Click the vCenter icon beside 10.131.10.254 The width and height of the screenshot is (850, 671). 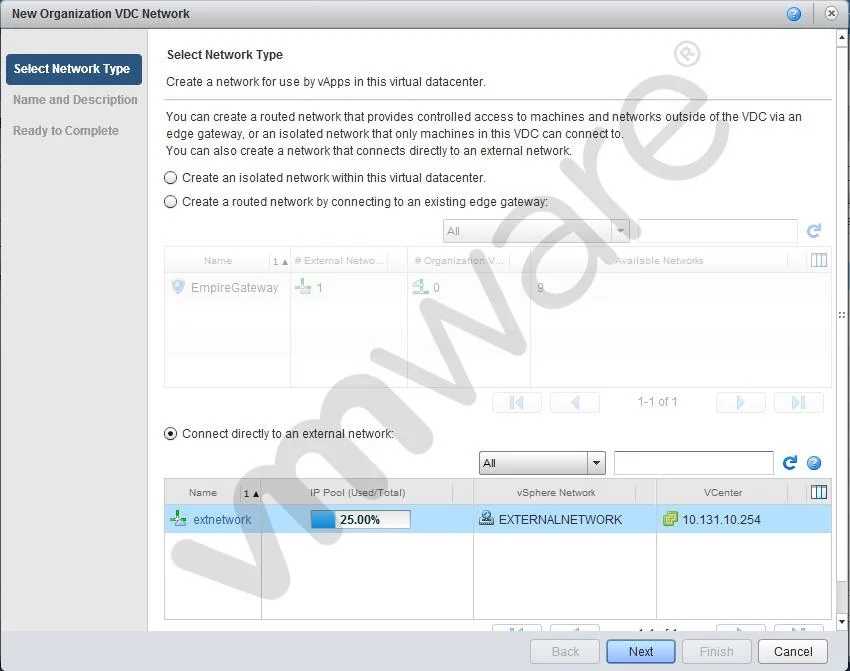point(670,519)
